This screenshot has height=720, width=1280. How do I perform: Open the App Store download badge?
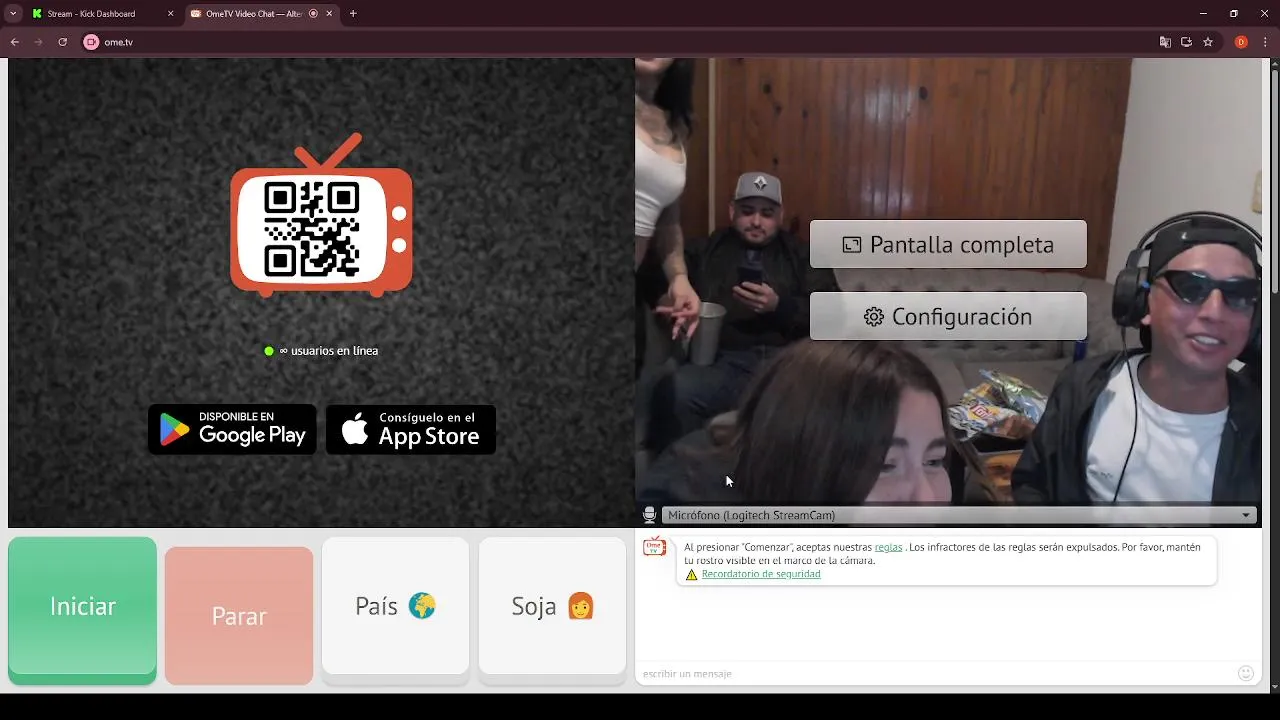[411, 429]
